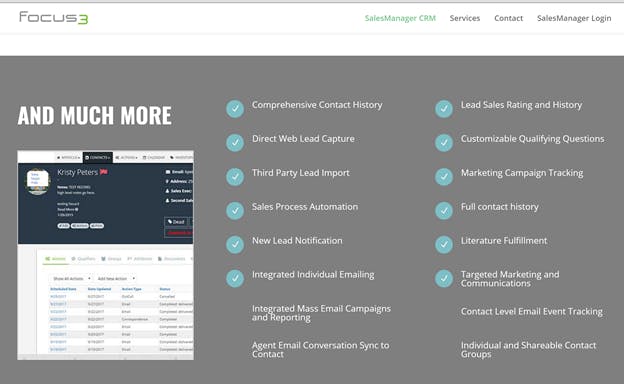Click checkmark icon beside Direct Web Lead Capture
The width and height of the screenshot is (624, 384).
click(x=235, y=142)
